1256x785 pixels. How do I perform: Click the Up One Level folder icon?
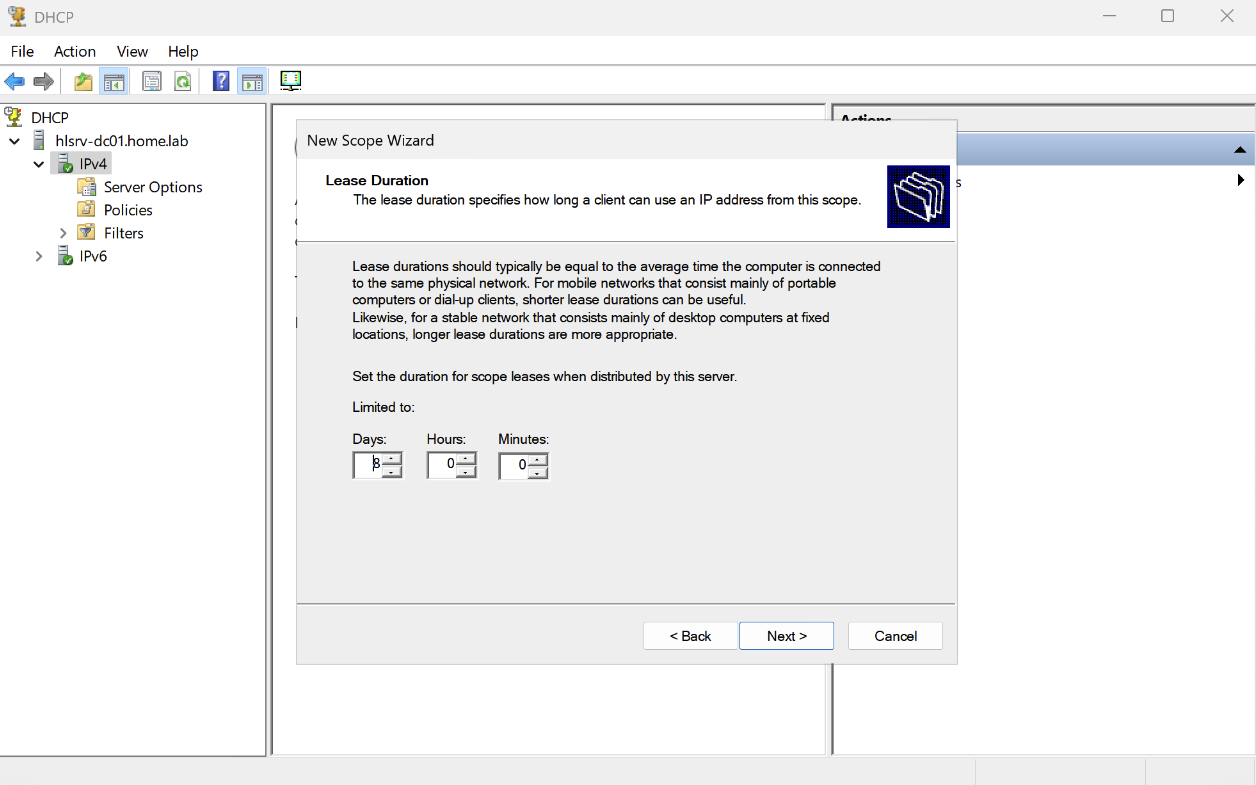pyautogui.click(x=83, y=82)
